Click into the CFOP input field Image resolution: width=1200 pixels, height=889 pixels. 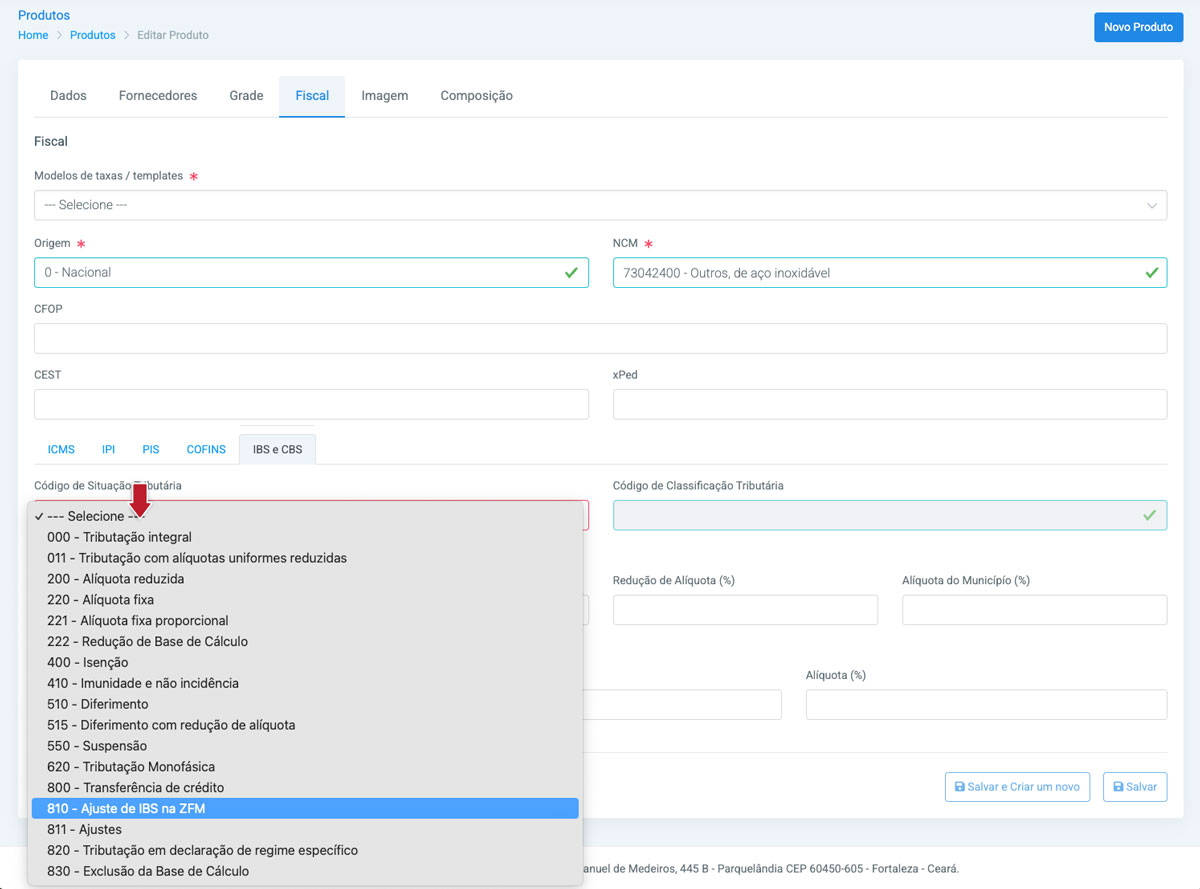tap(600, 339)
